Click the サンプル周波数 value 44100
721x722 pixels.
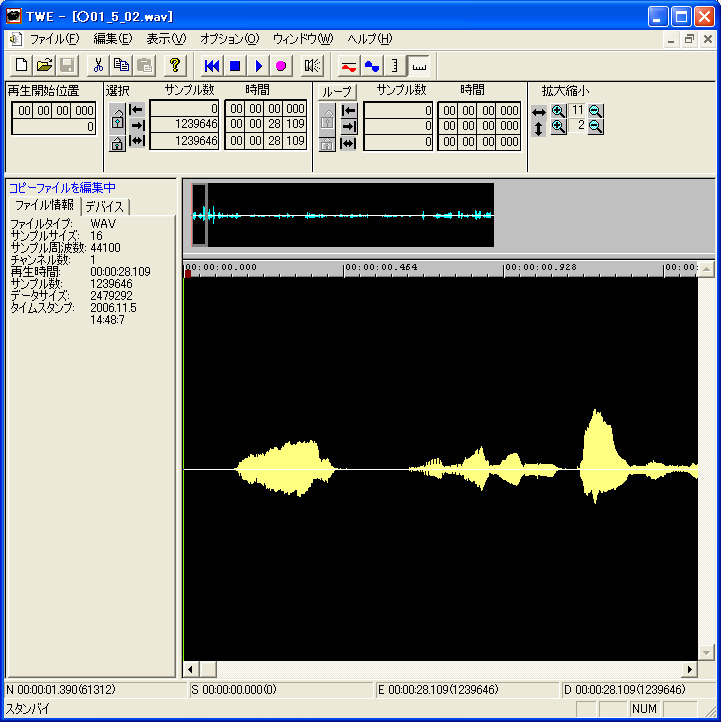(x=105, y=248)
